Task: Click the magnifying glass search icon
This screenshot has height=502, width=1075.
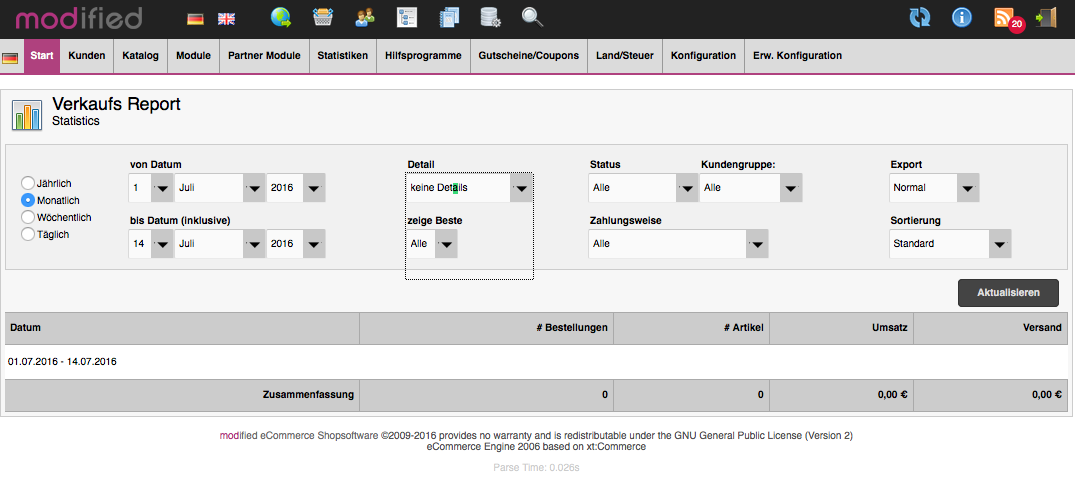Action: pyautogui.click(x=532, y=17)
